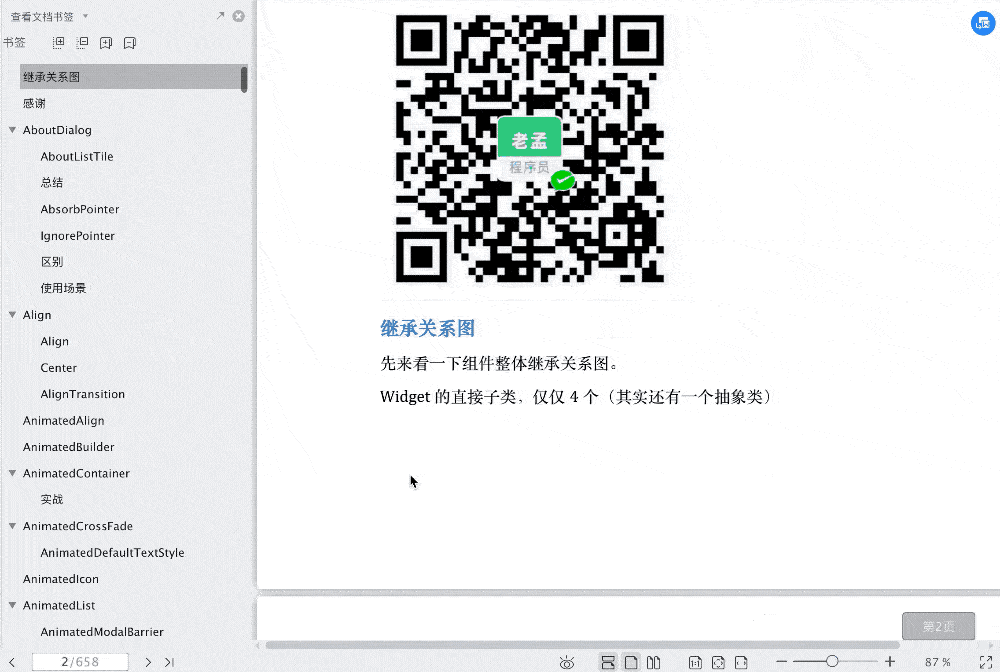Open the AboutListTile bookmark

(77, 156)
